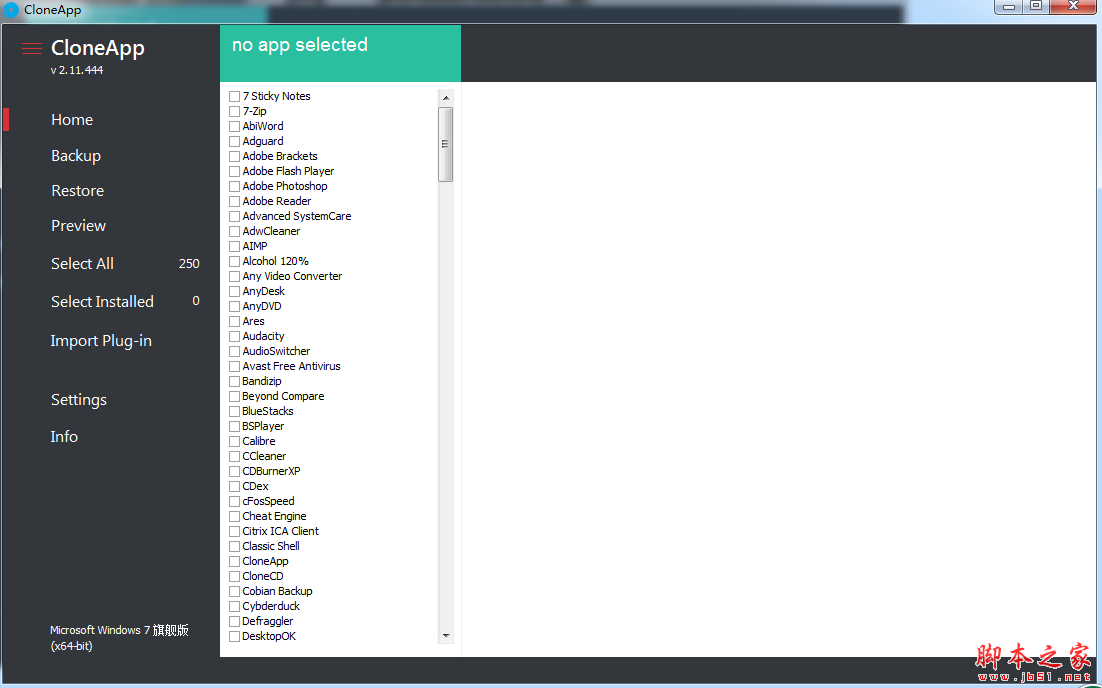The width and height of the screenshot is (1102, 688).
Task: Open the Backup menu item
Action: click(76, 155)
